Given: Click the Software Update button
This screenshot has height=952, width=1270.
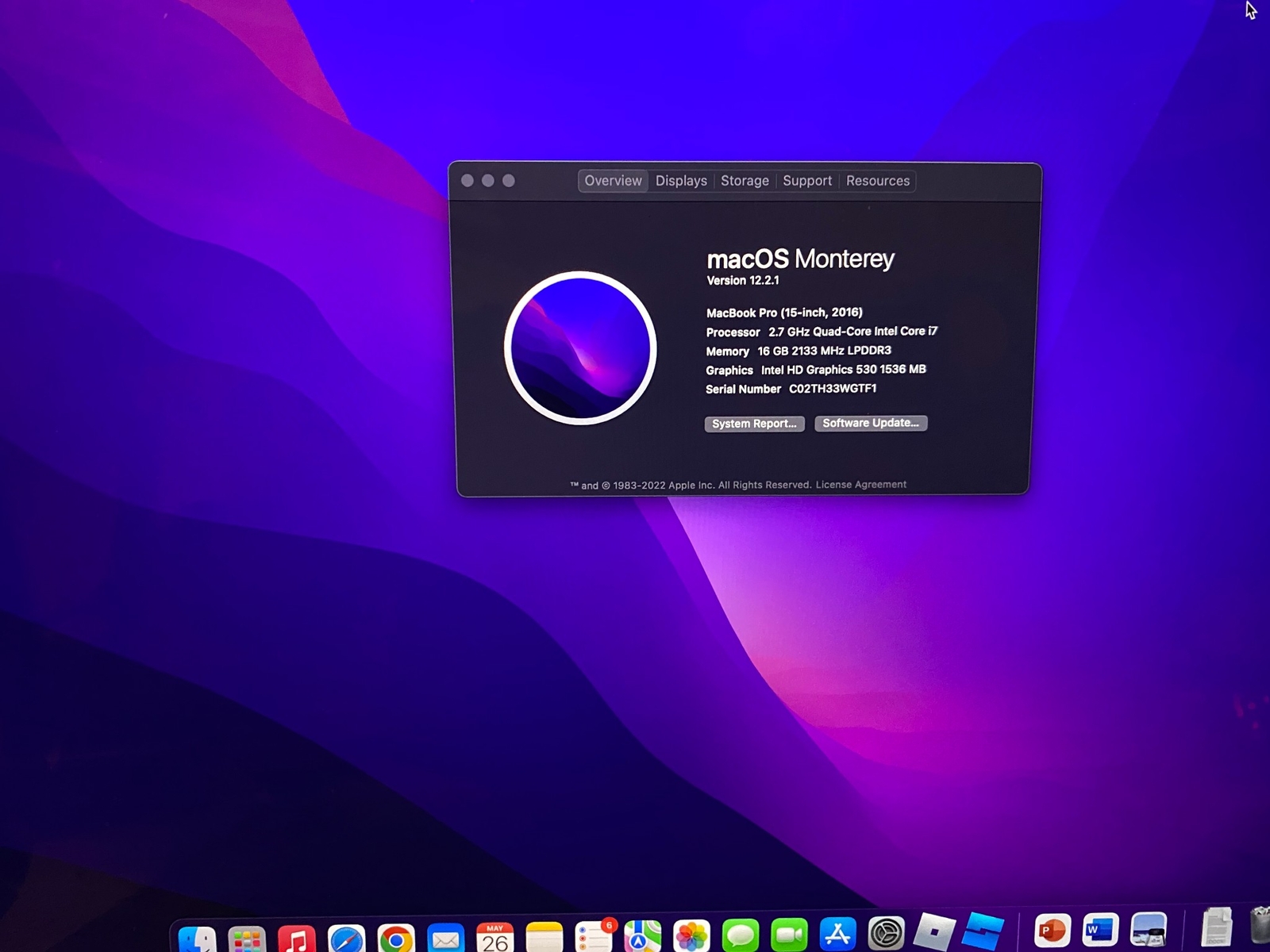Looking at the screenshot, I should point(871,423).
